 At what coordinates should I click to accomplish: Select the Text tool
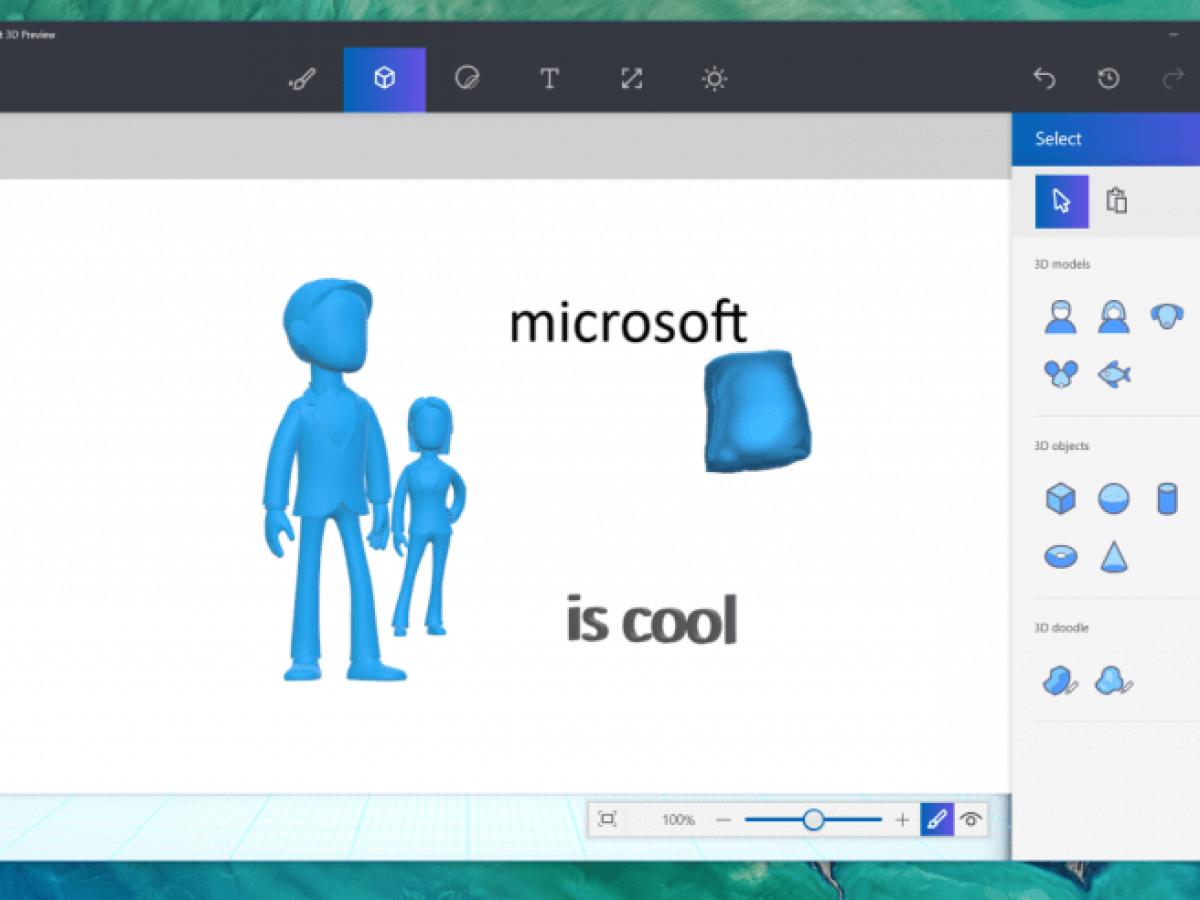549,79
